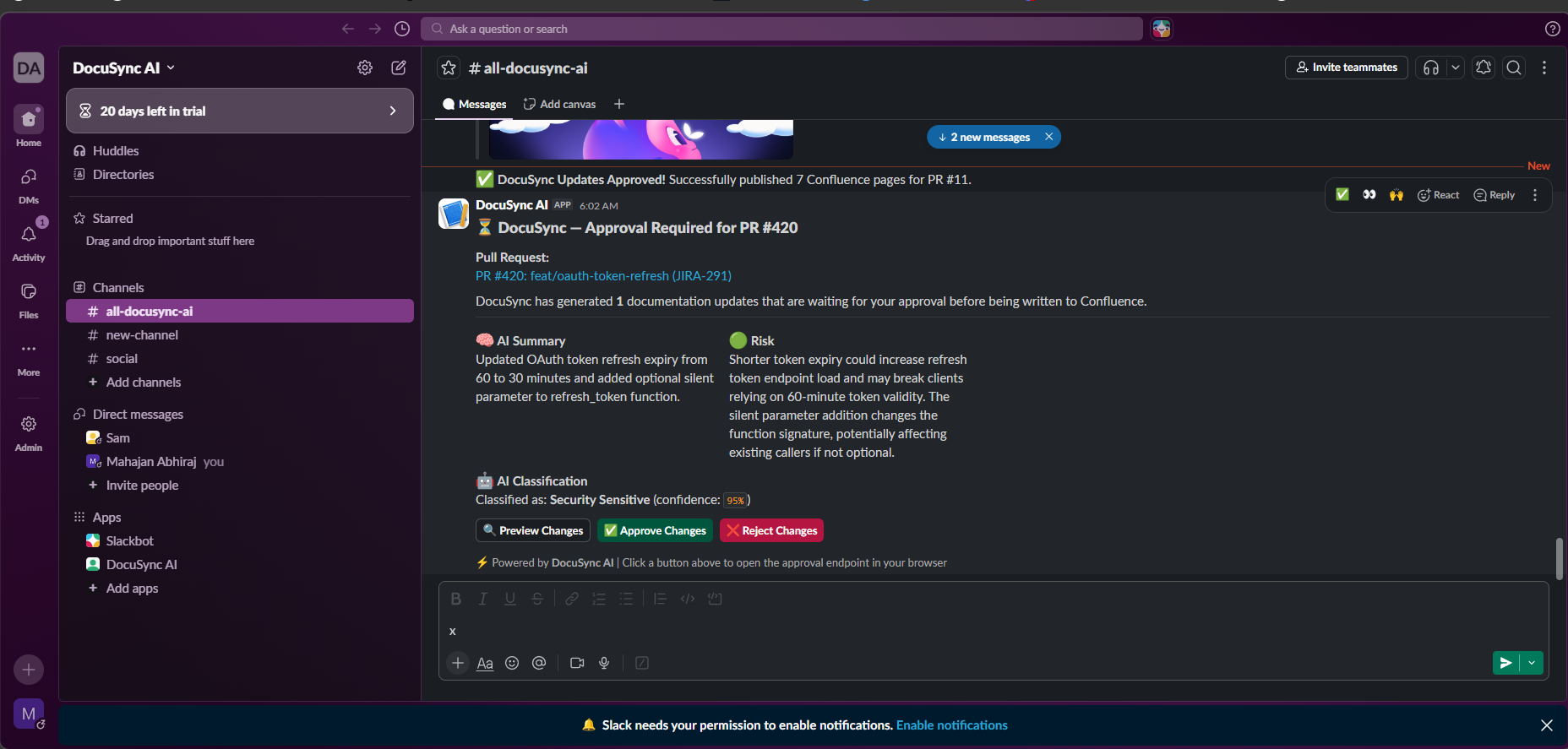Open channel more options kebab menu
1568x749 pixels.
tap(1544, 68)
